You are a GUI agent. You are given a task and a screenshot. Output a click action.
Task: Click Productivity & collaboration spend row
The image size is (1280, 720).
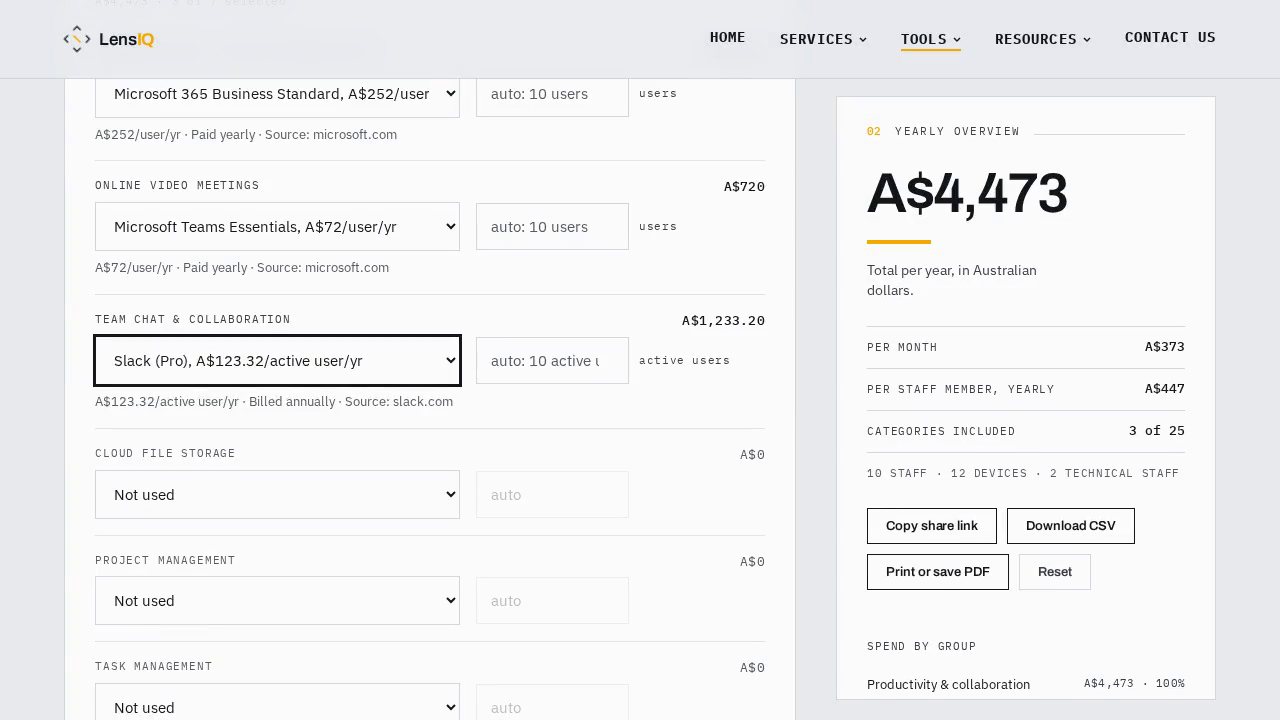pos(1026,684)
